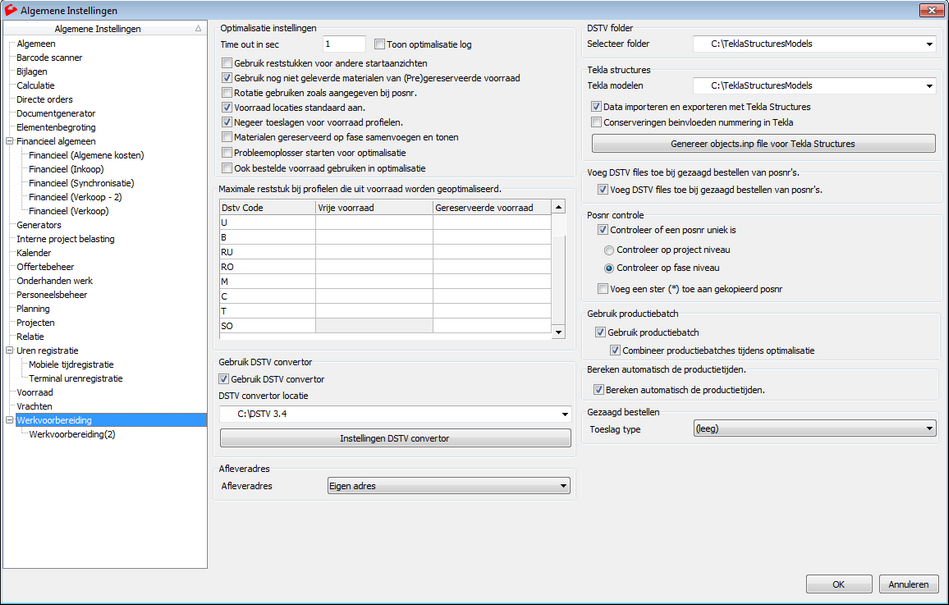Collapse the Uren registratie tree node
This screenshot has width=949, height=605.
10,350
